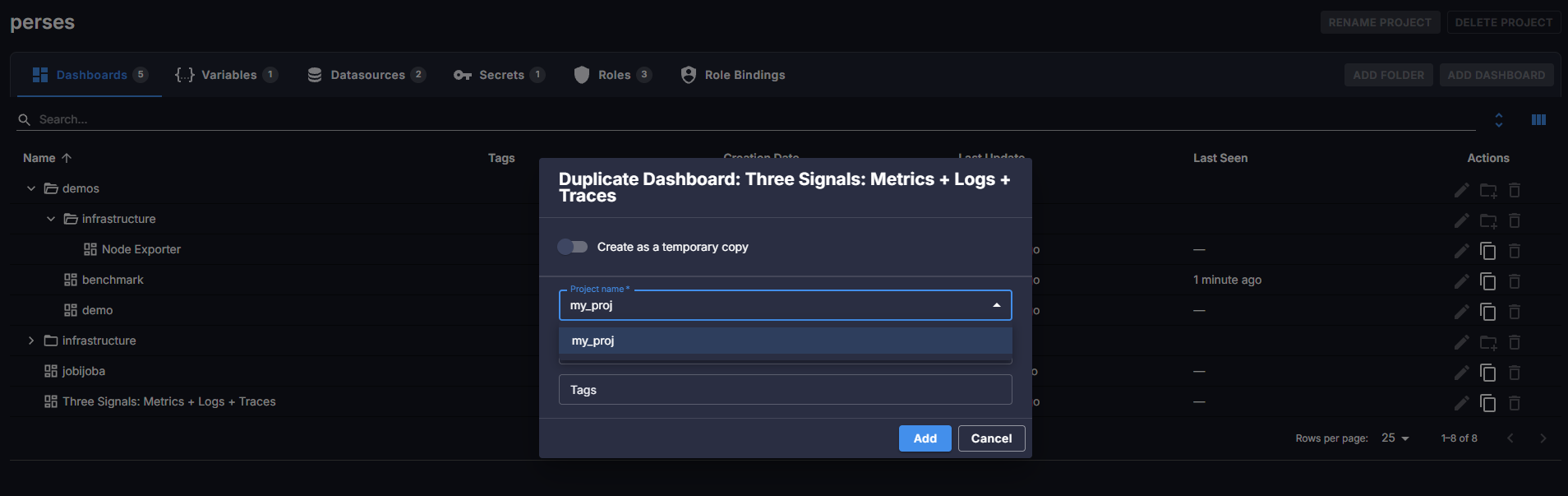Open the Project name combo box
The height and width of the screenshot is (496, 1568).
pos(785,305)
